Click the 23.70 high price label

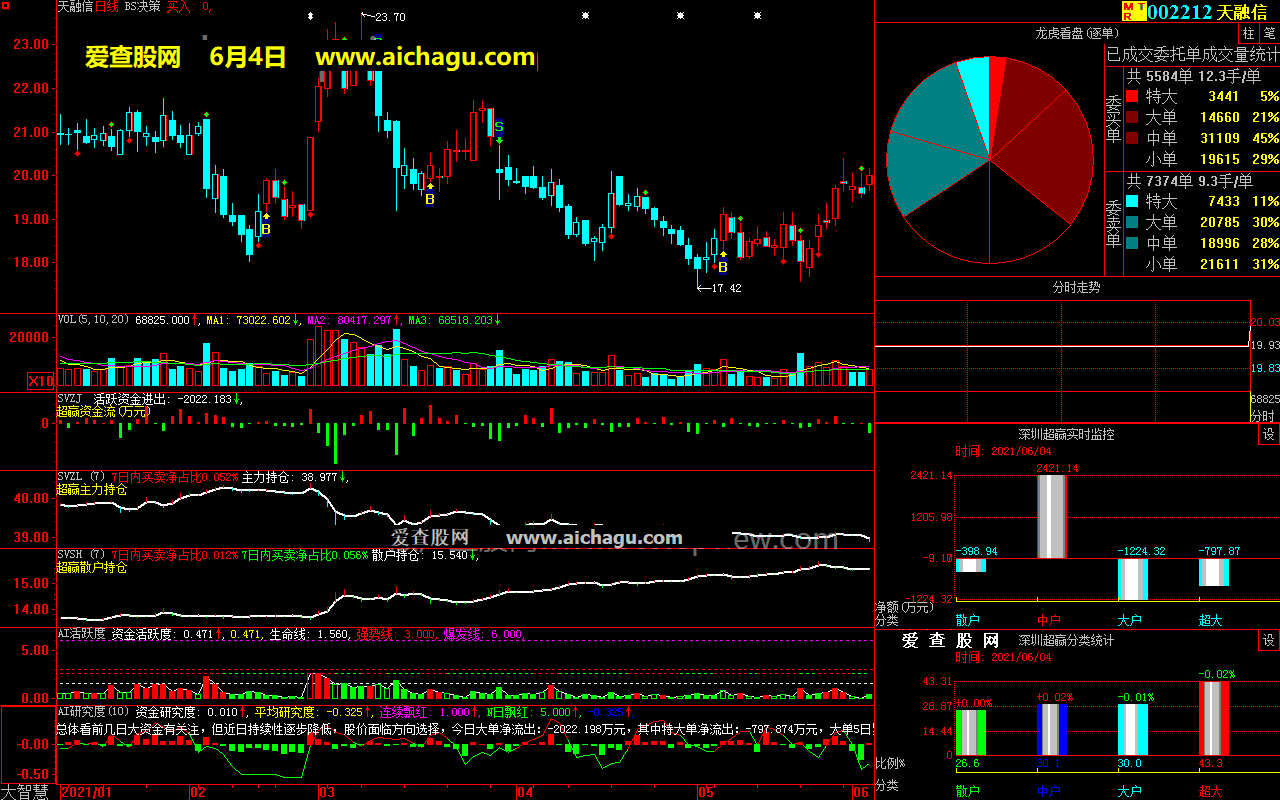coord(389,17)
